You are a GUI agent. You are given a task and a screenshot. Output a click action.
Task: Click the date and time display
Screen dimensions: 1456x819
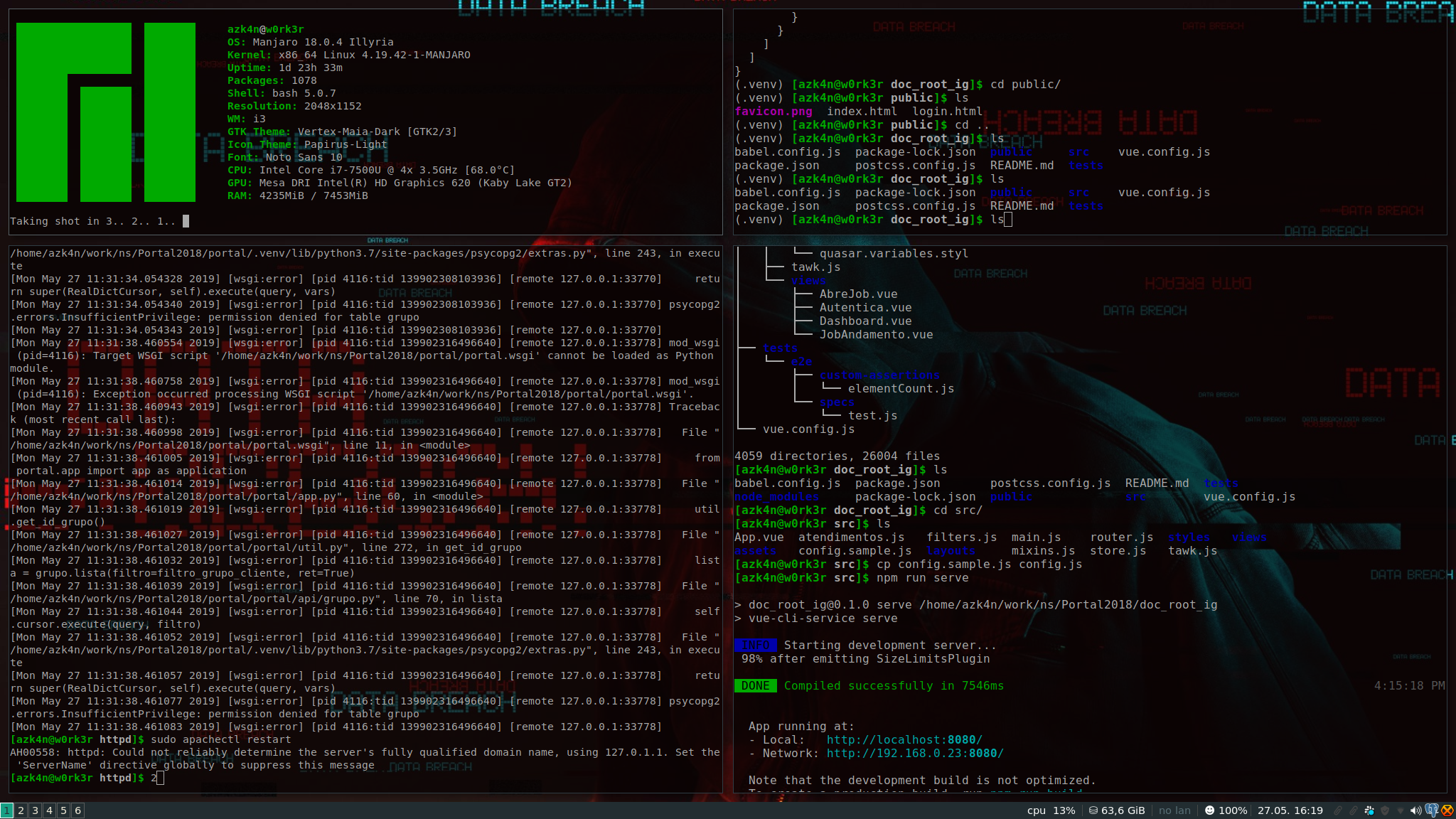pos(1290,810)
